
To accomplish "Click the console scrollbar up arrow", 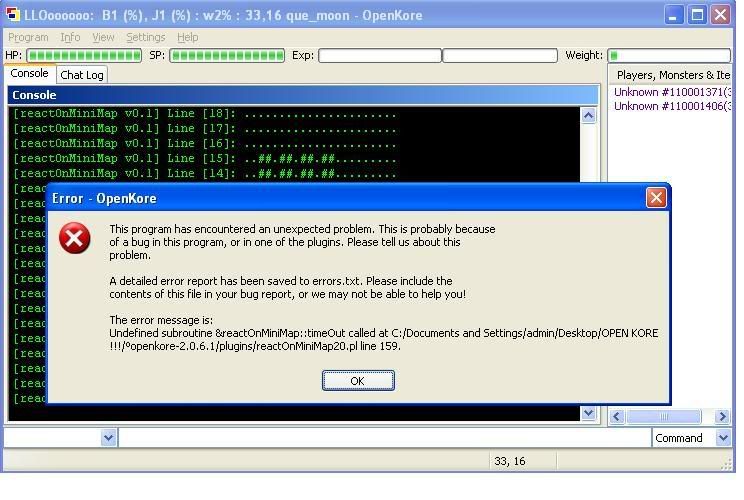I will 588,116.
